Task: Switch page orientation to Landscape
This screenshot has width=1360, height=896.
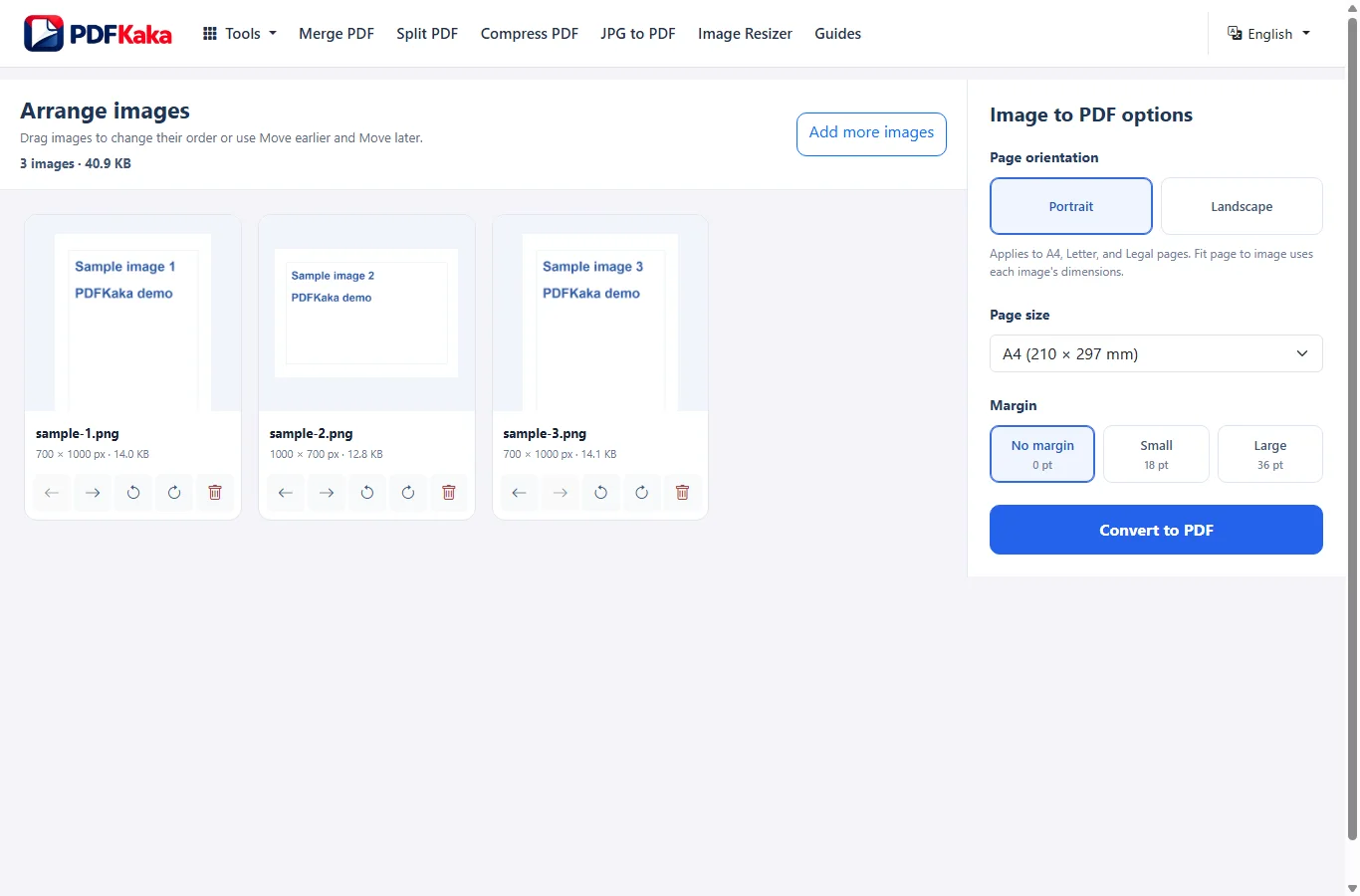Action: (x=1242, y=206)
